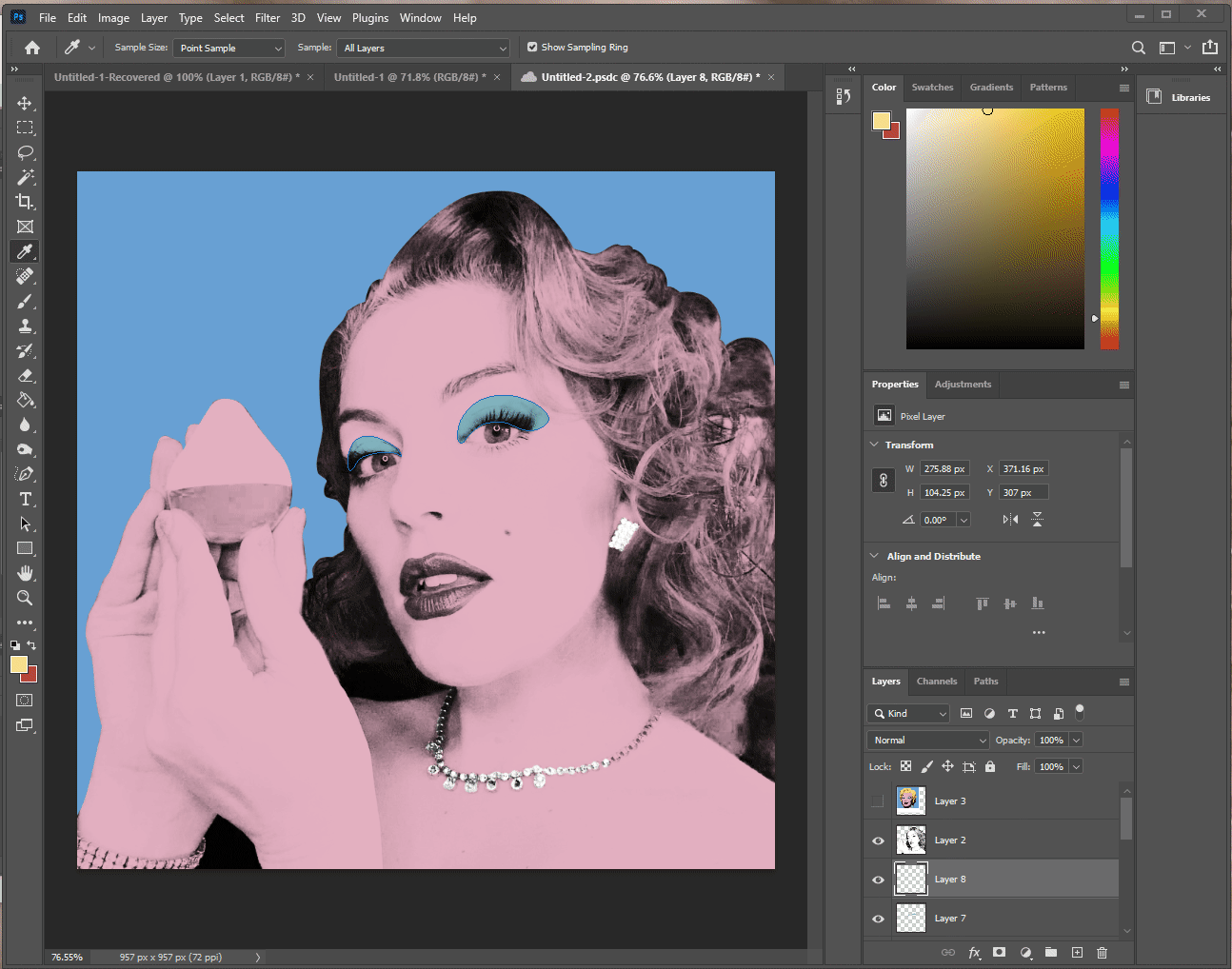Screen dimensions: 1232x969
Task: Select the Crop tool
Action: 25,202
